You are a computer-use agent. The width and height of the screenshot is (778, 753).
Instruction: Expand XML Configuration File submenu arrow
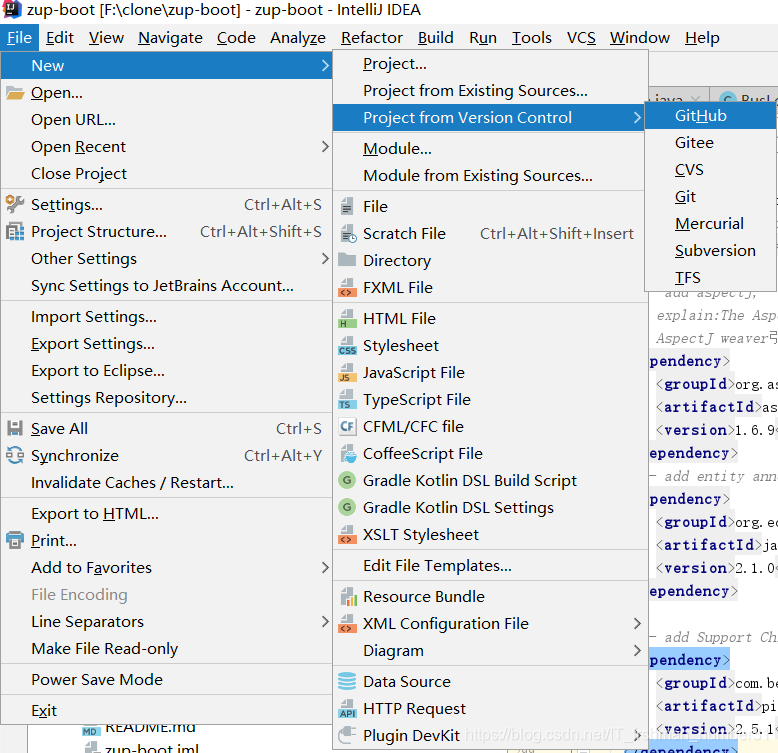click(638, 624)
